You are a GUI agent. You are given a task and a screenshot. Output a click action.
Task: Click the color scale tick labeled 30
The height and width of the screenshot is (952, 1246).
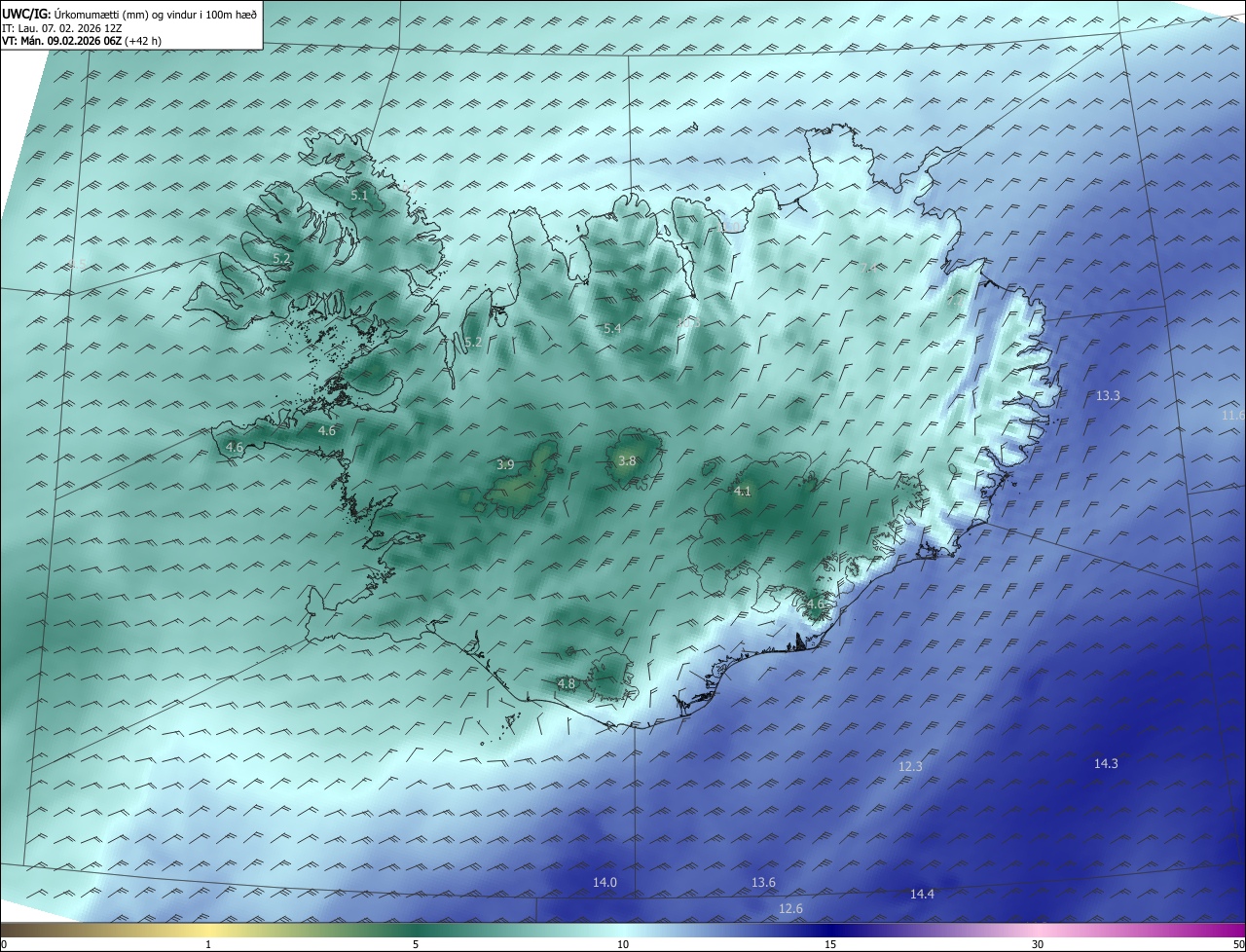1038,944
